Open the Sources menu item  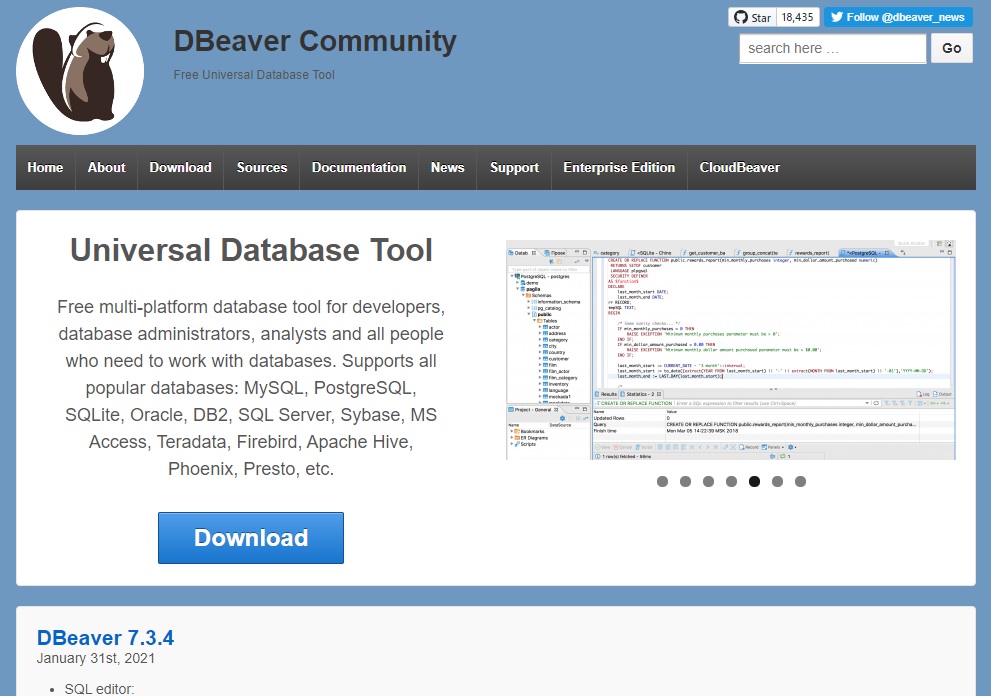pos(262,168)
